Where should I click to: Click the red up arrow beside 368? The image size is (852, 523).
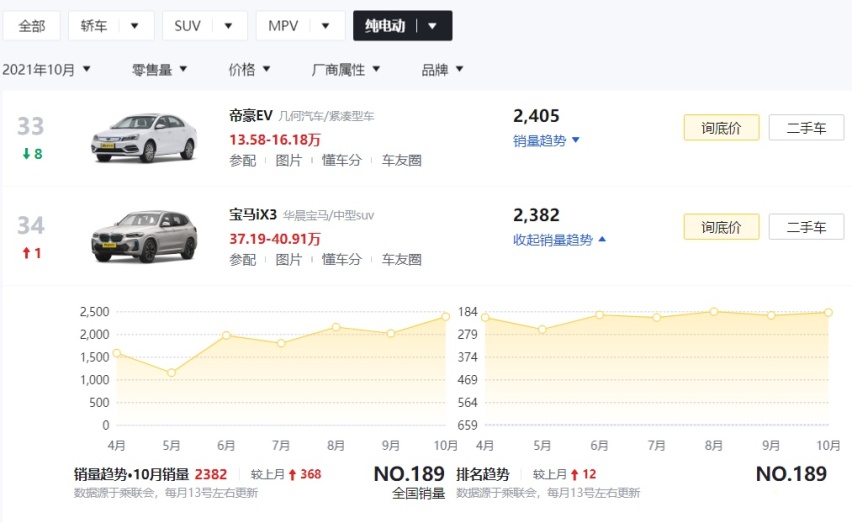(292, 475)
